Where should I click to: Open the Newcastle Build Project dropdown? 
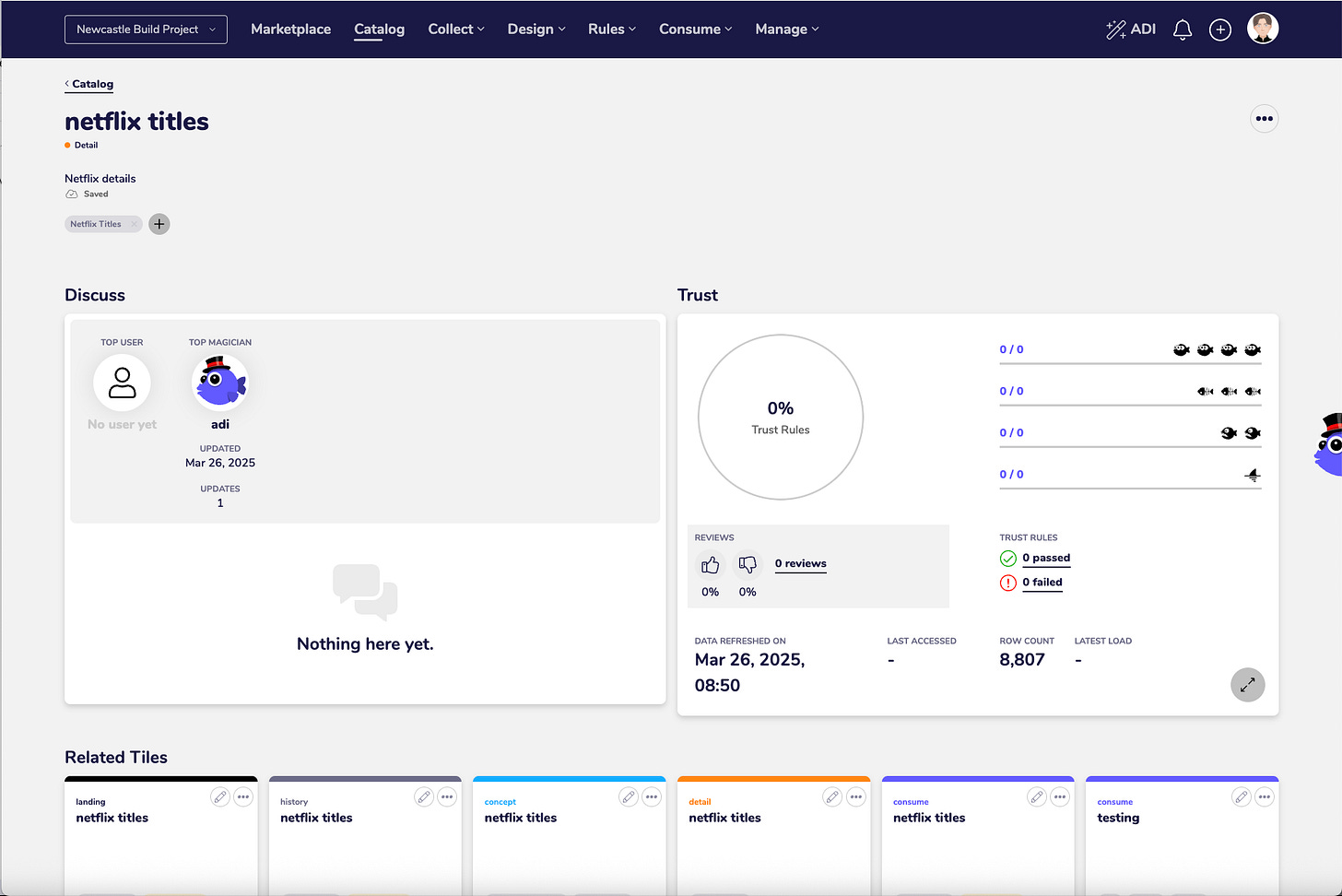pyautogui.click(x=146, y=29)
